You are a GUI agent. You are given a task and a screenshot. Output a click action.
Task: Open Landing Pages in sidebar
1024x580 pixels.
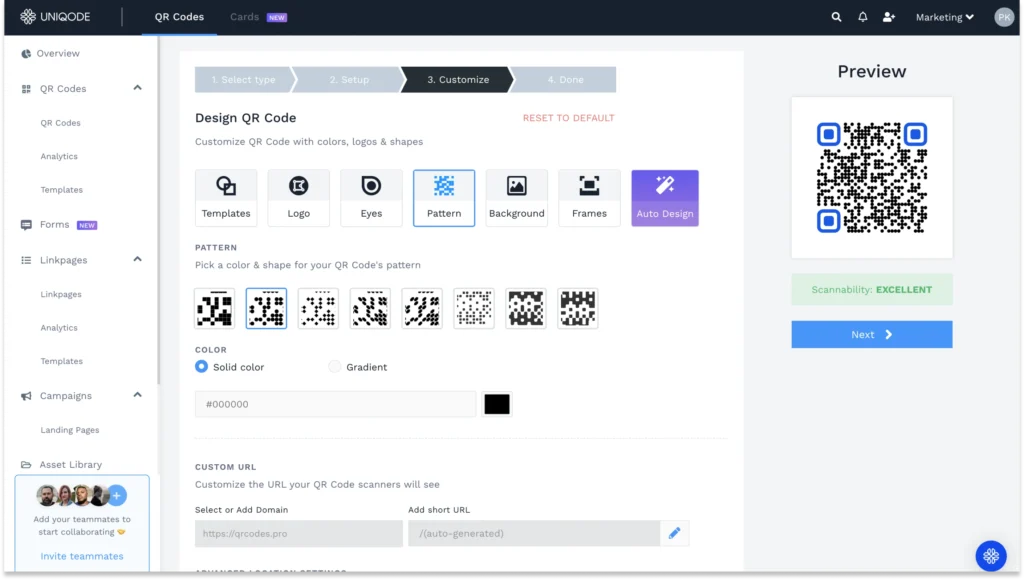coord(70,430)
